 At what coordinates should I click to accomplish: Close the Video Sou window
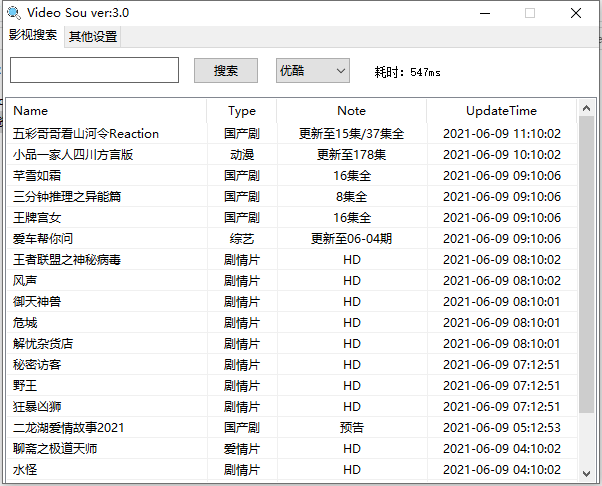[x=576, y=13]
